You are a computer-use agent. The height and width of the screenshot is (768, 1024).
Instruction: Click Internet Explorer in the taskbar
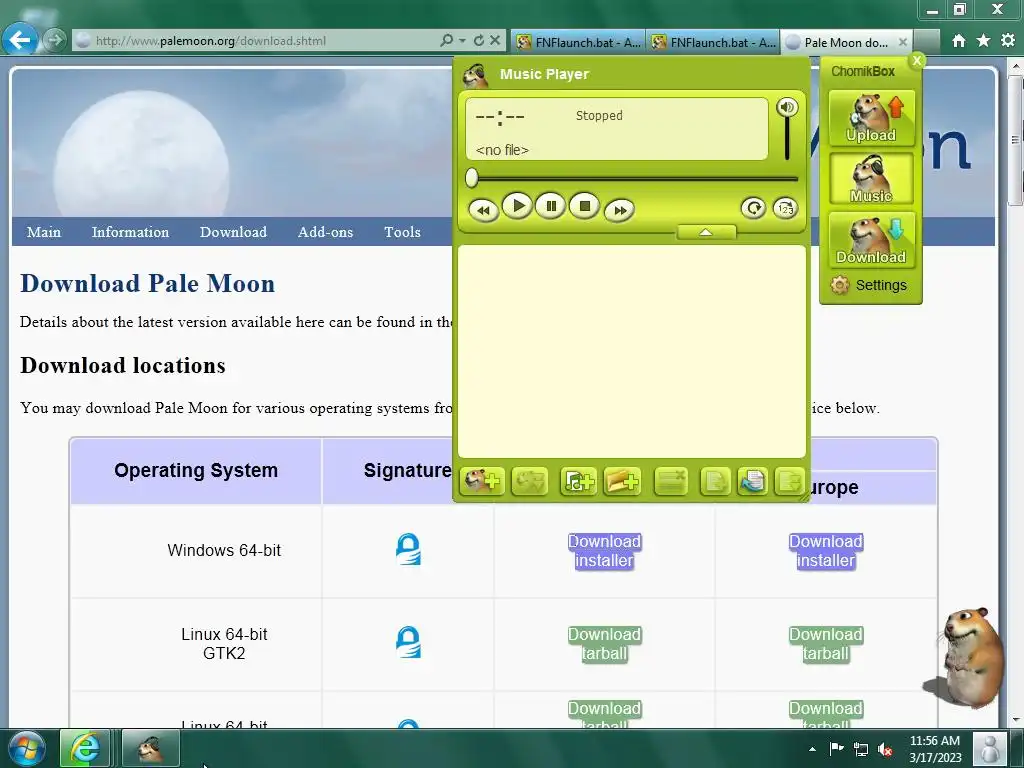pos(86,748)
